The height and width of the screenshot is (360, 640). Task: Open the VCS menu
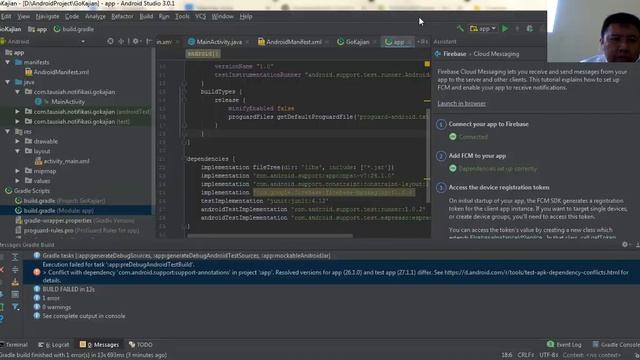pos(200,16)
